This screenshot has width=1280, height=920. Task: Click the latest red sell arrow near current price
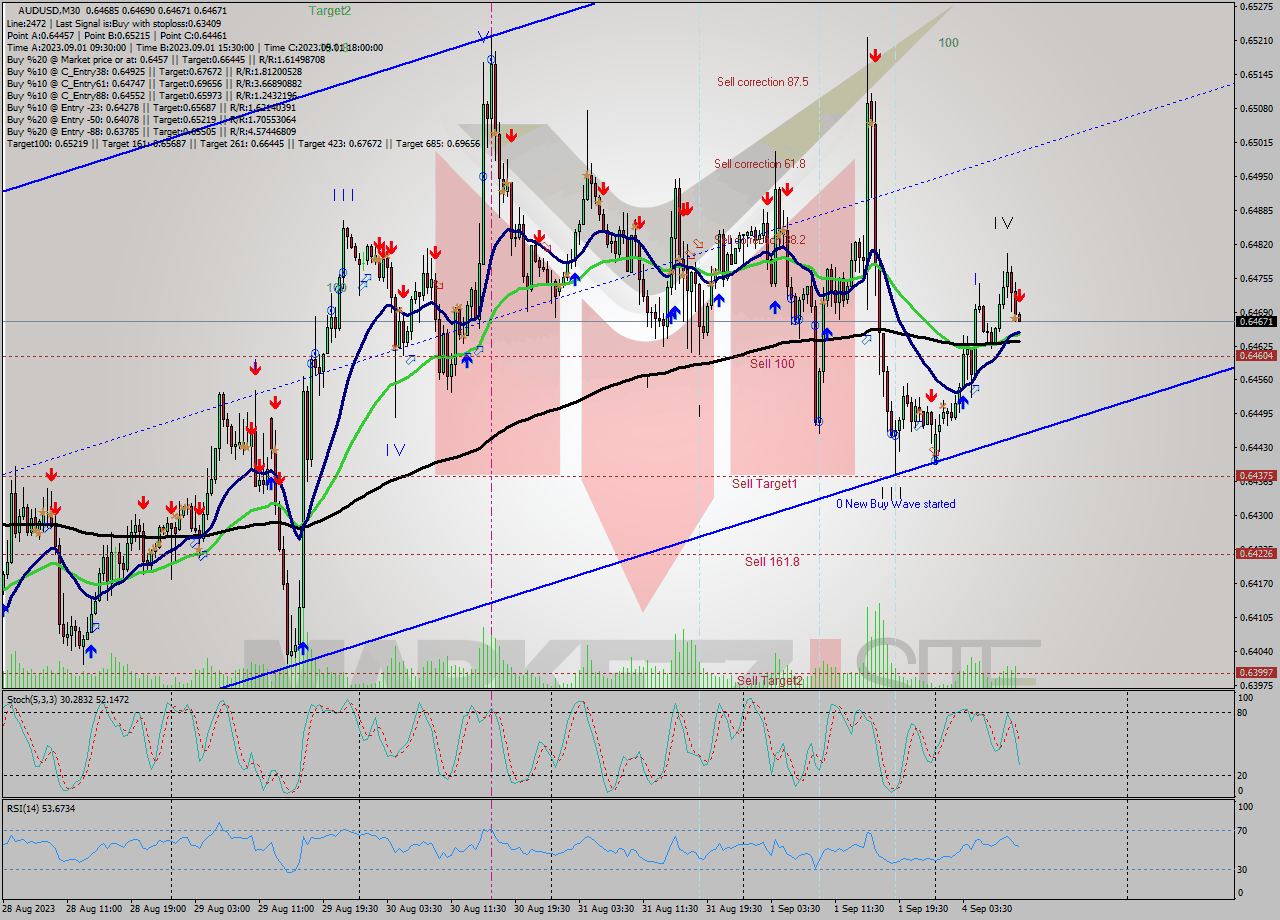coord(1019,296)
